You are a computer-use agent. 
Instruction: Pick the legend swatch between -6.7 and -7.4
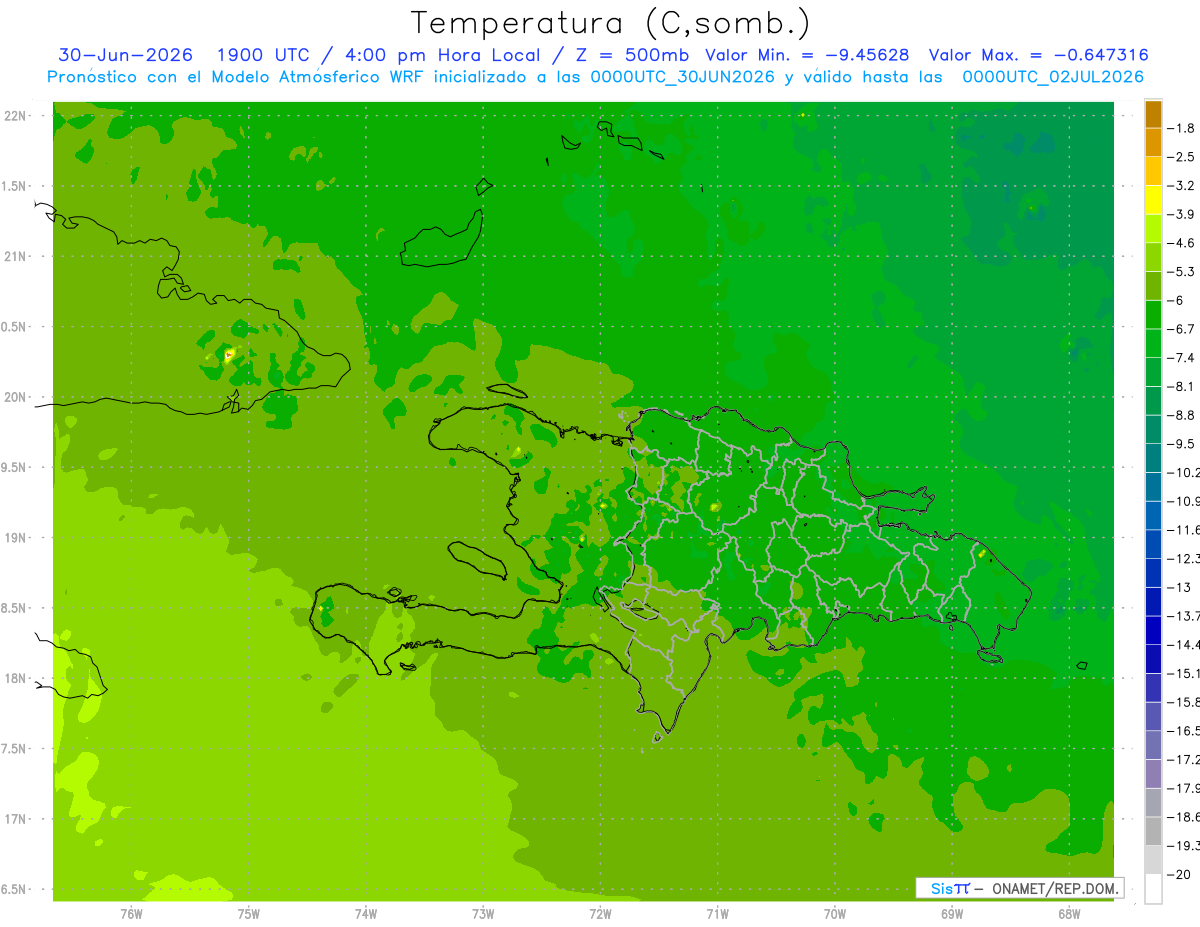[x=1153, y=343]
